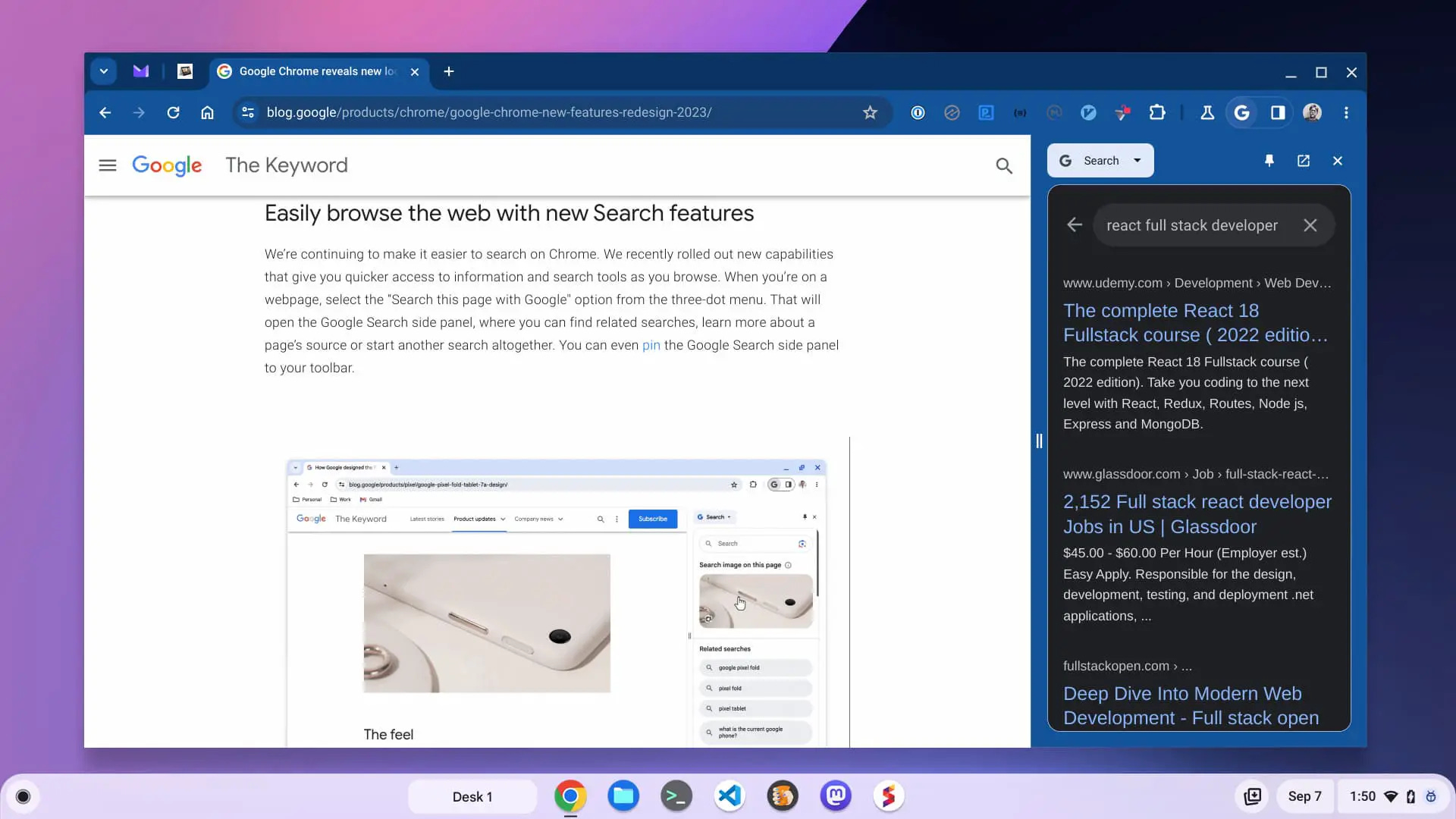Open the Files app from shelf

(623, 796)
